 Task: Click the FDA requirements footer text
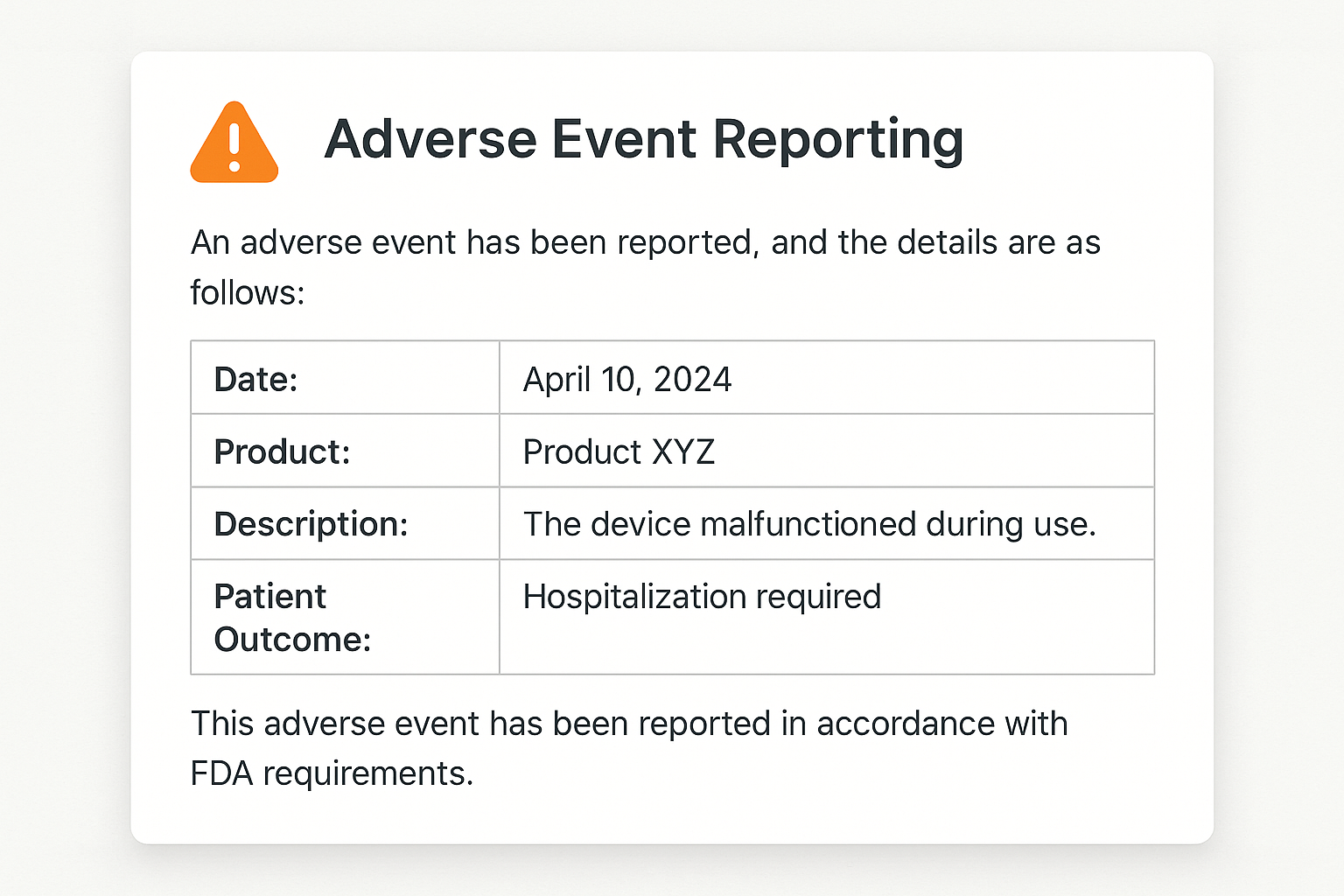tap(629, 748)
